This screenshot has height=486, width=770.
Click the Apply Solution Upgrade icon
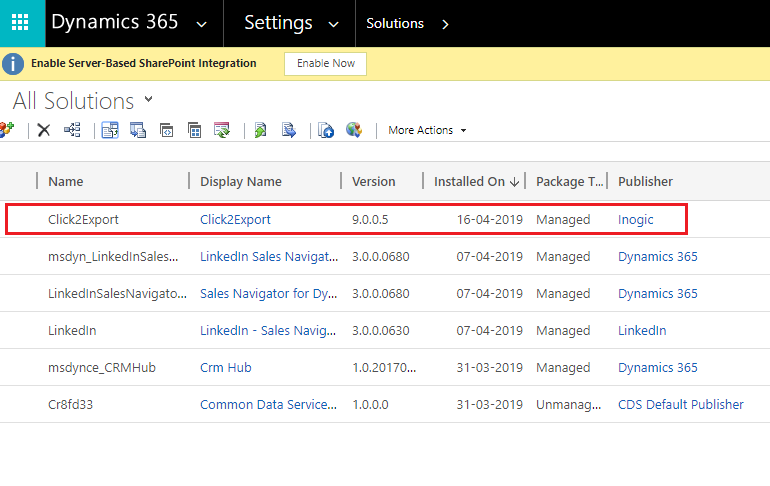coord(222,130)
